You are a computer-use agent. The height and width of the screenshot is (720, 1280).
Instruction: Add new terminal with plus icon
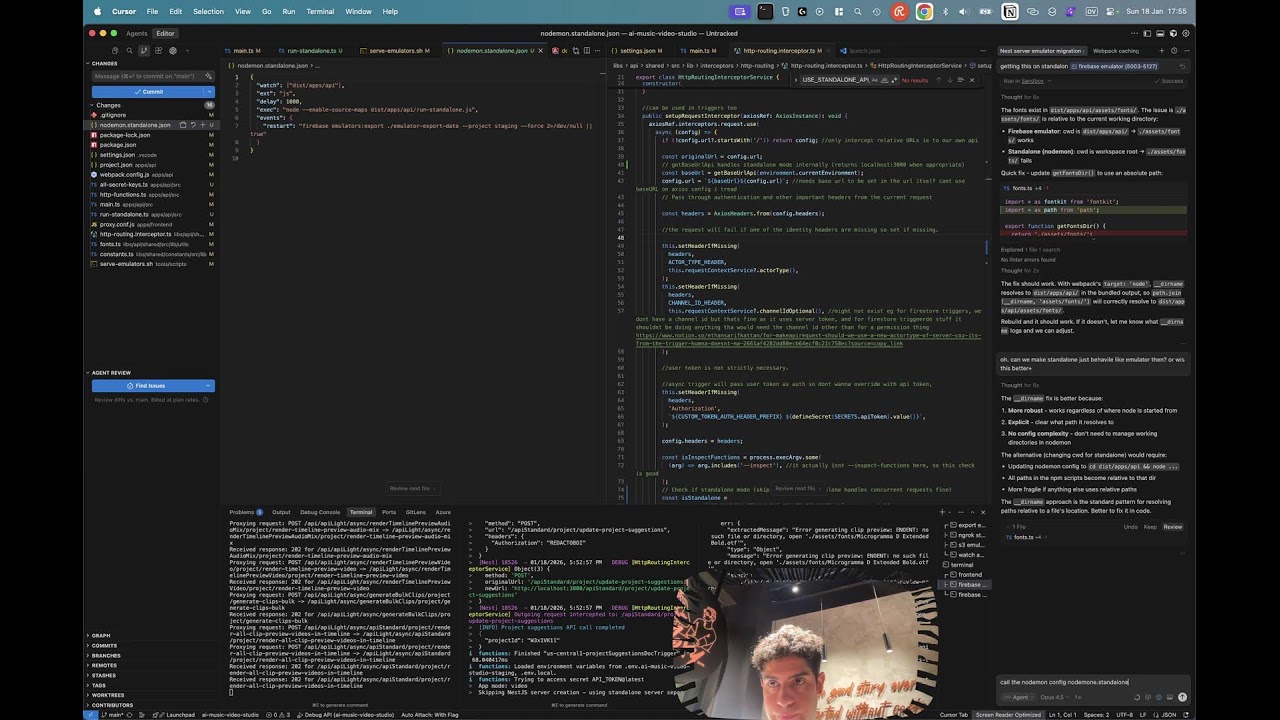point(942,512)
